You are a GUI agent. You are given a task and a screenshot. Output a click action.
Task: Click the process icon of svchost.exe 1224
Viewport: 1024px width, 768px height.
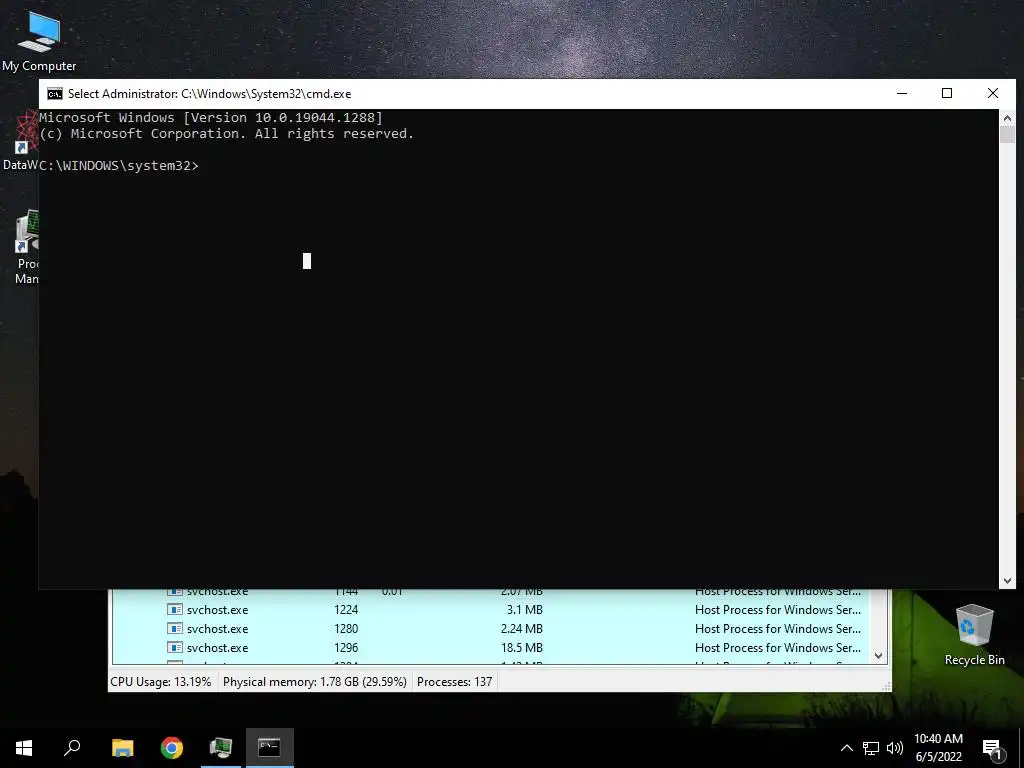174,609
